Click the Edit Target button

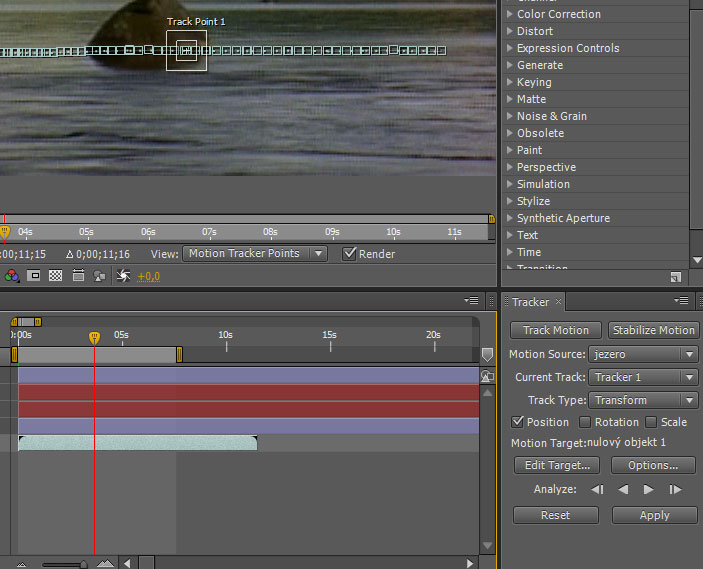click(557, 465)
